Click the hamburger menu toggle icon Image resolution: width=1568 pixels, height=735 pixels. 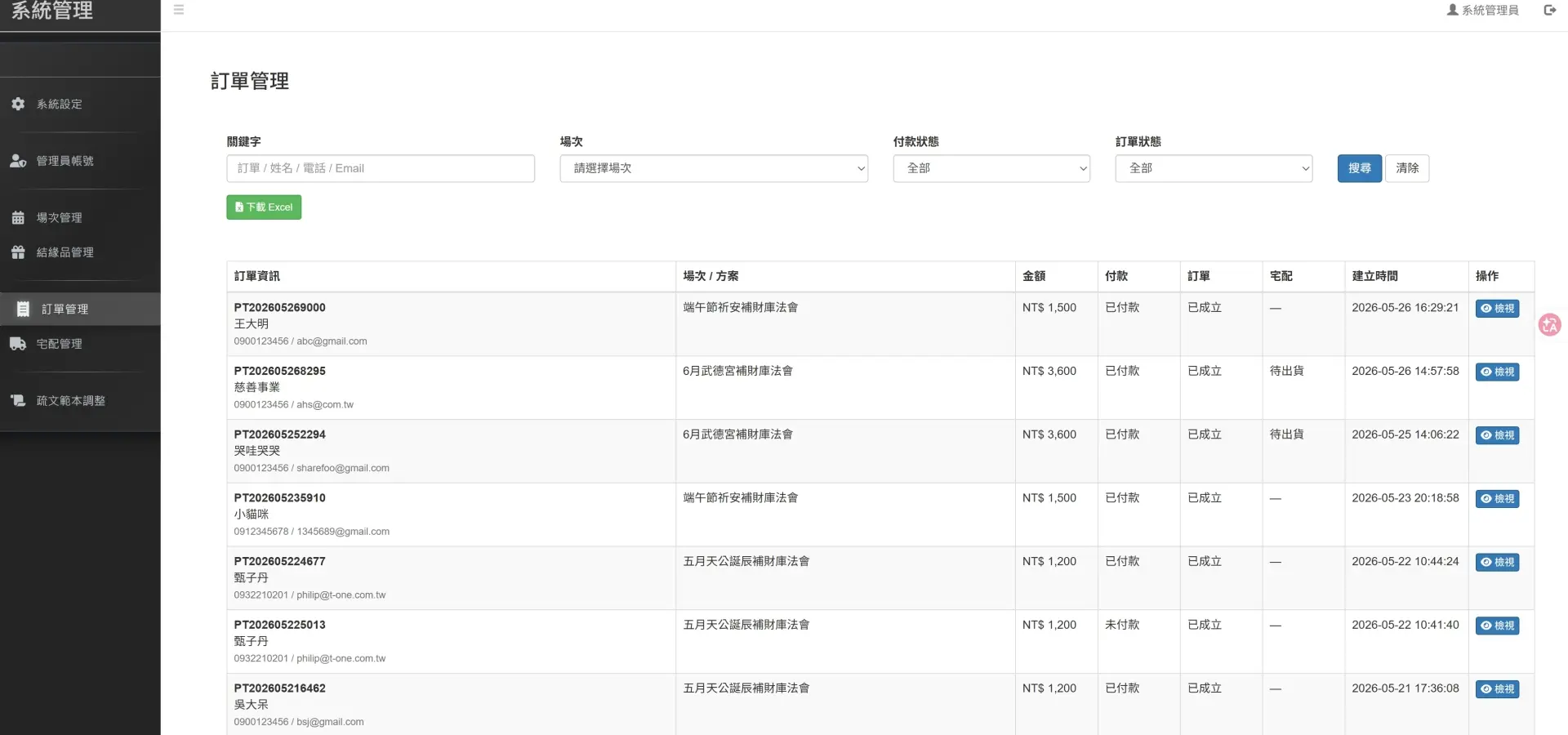pos(179,10)
